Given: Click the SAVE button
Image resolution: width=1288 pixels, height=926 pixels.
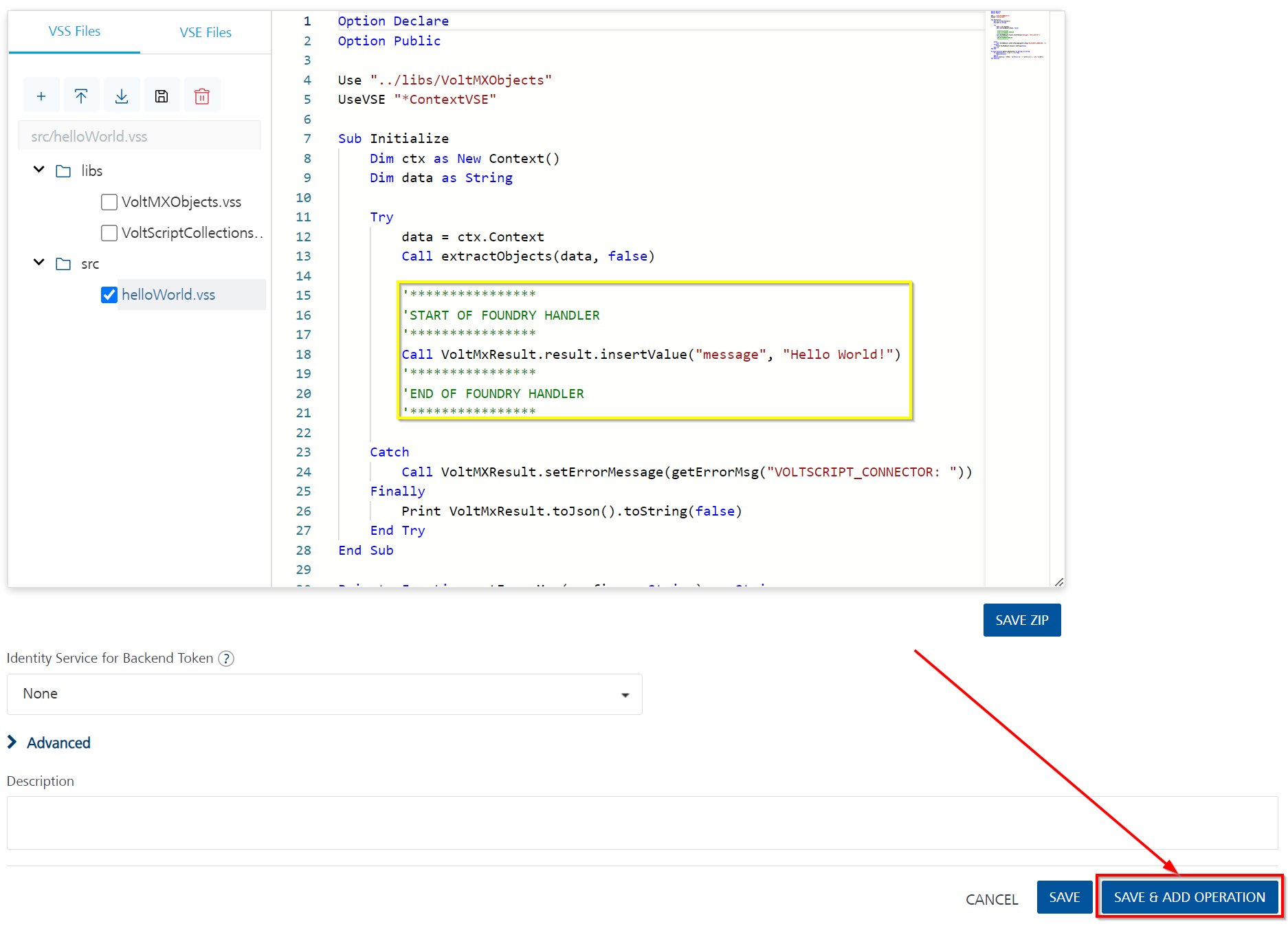Looking at the screenshot, I should (x=1065, y=897).
